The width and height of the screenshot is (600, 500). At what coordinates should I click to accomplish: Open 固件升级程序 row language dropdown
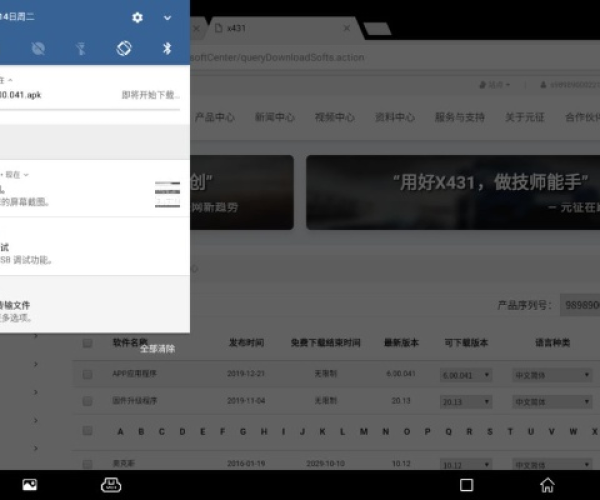pyautogui.click(x=552, y=402)
